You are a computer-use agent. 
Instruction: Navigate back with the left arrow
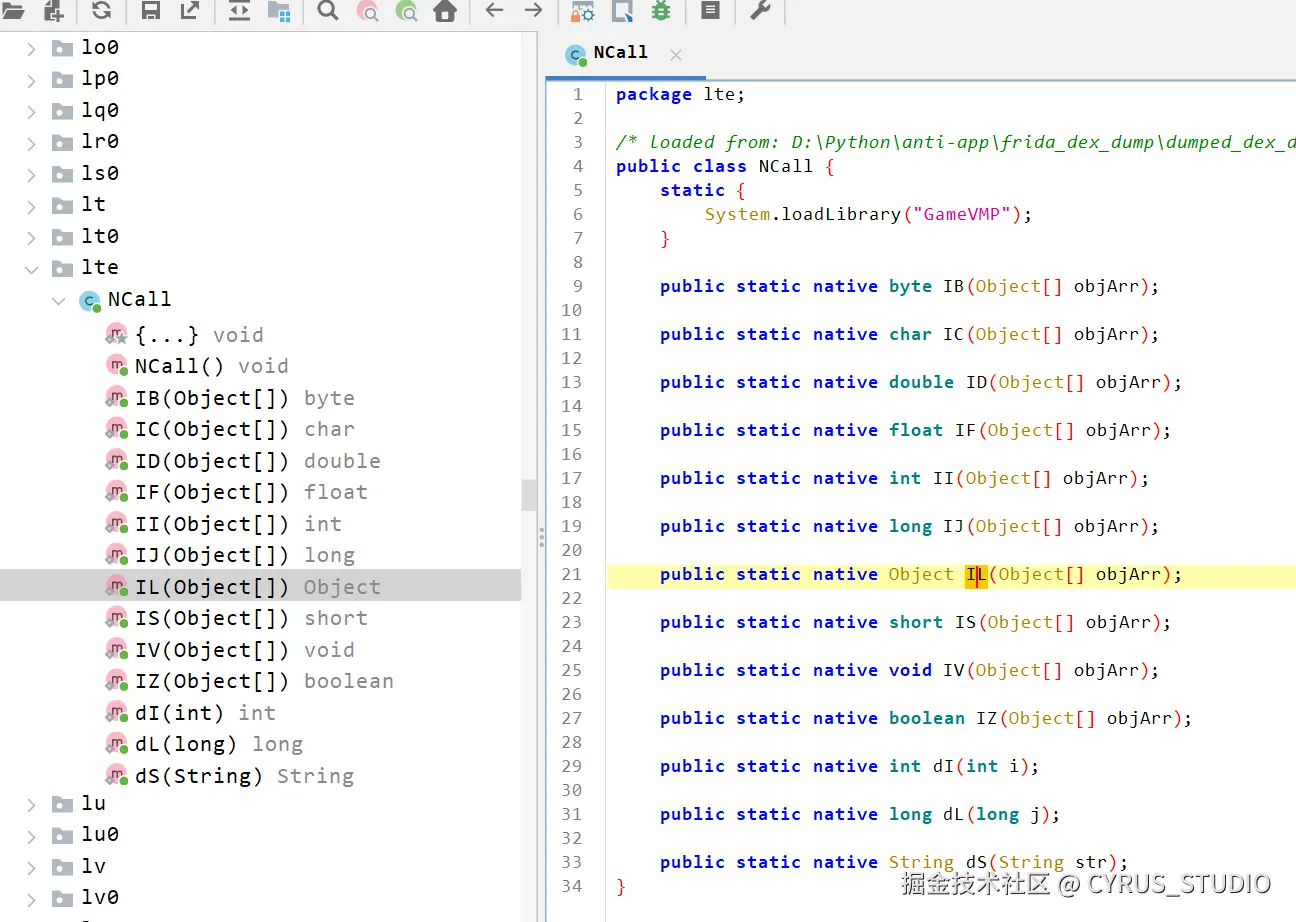coord(494,10)
